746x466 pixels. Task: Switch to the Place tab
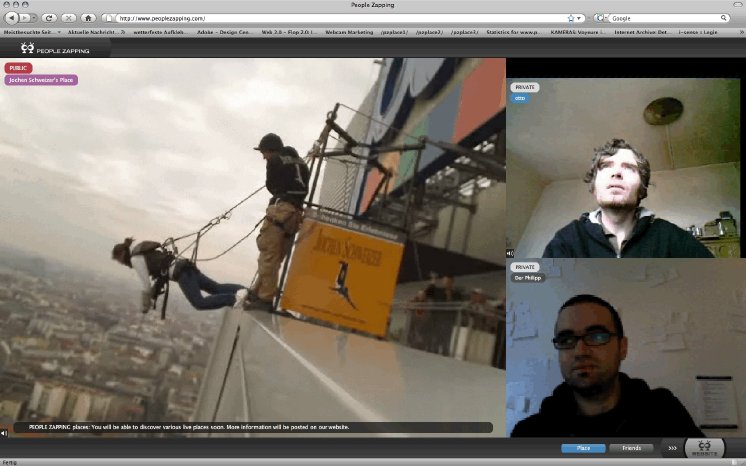pos(582,448)
